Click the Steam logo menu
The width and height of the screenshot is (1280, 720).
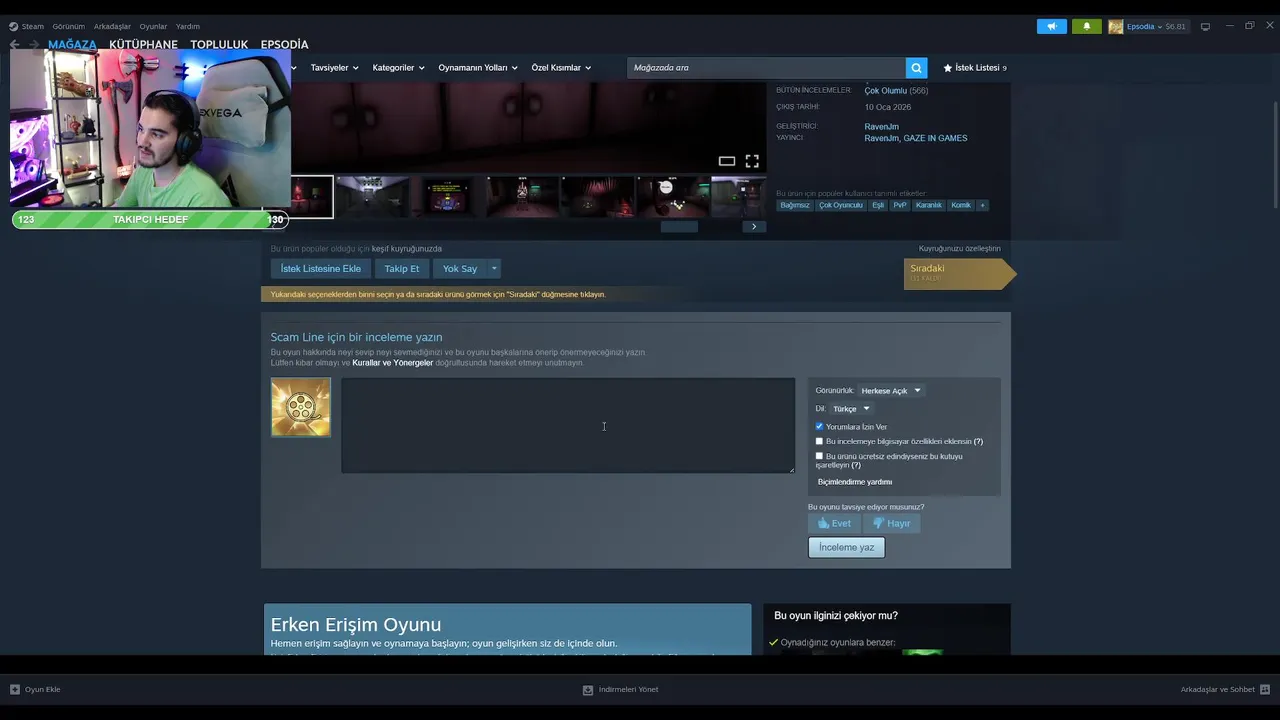(x=14, y=26)
